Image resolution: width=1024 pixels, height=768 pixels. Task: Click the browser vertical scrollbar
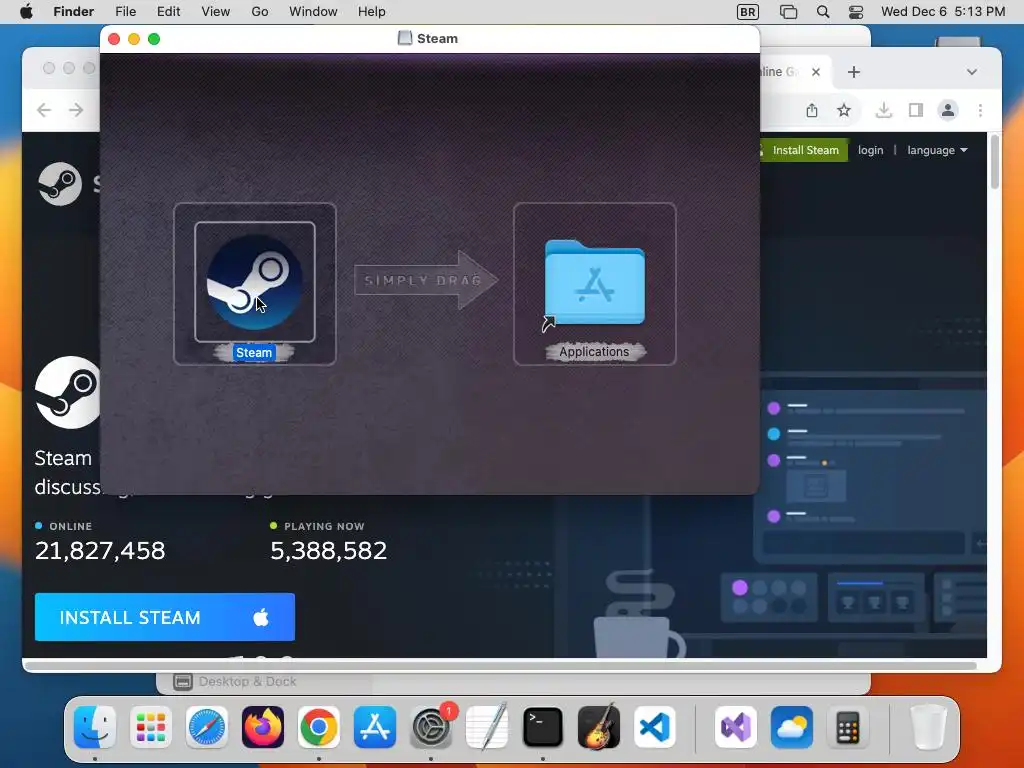(995, 162)
